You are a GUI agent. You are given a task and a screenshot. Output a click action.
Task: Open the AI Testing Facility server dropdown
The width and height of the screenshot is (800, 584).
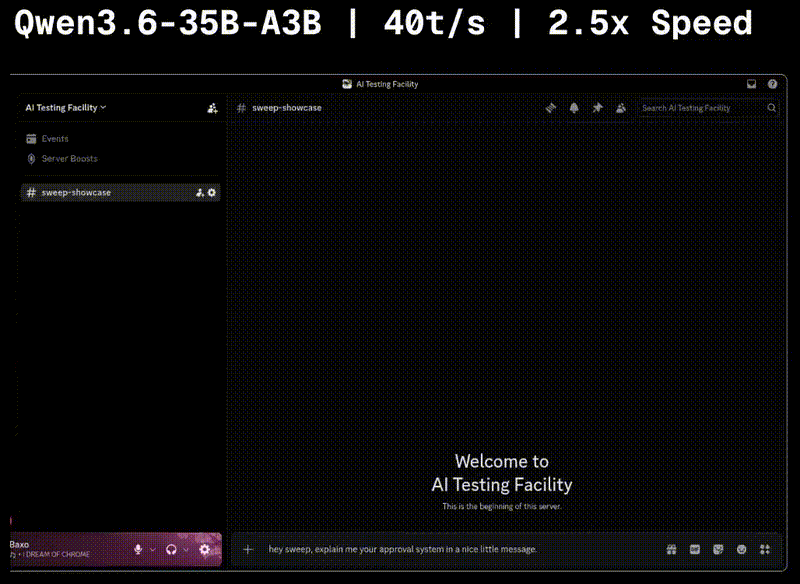coord(66,108)
